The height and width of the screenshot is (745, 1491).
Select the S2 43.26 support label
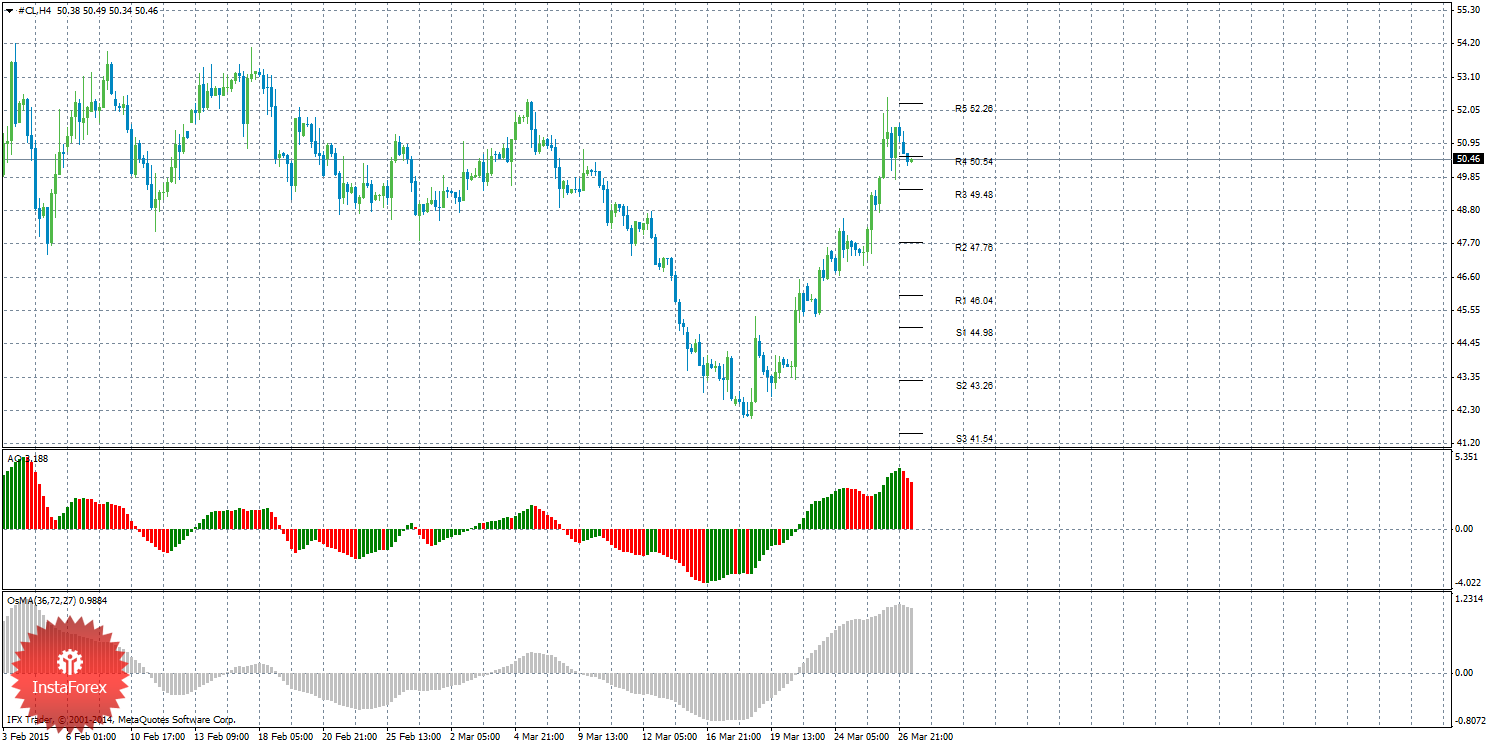click(974, 385)
